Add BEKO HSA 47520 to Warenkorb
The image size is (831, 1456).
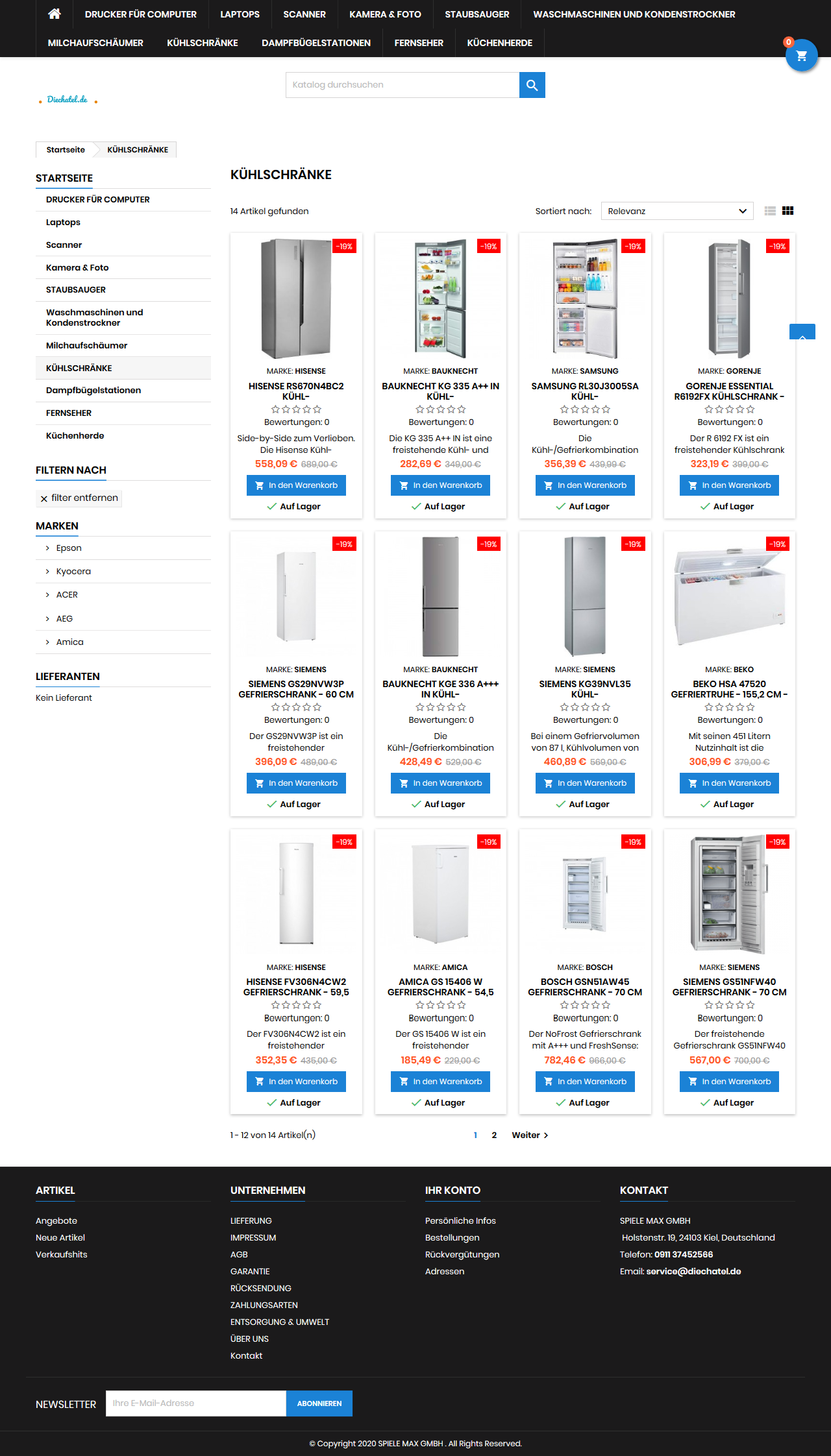click(x=729, y=783)
